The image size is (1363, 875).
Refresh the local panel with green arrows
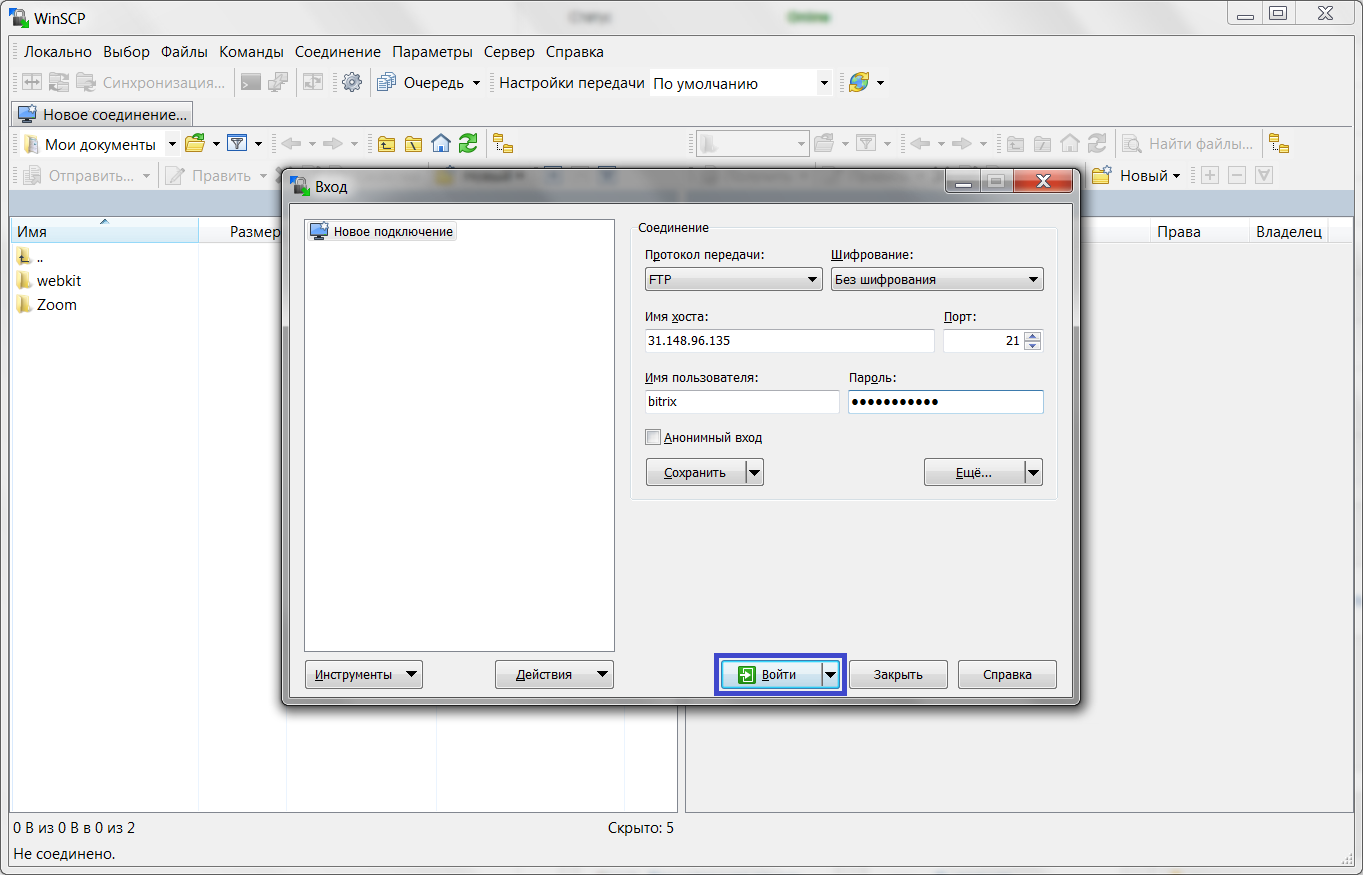pyautogui.click(x=468, y=144)
